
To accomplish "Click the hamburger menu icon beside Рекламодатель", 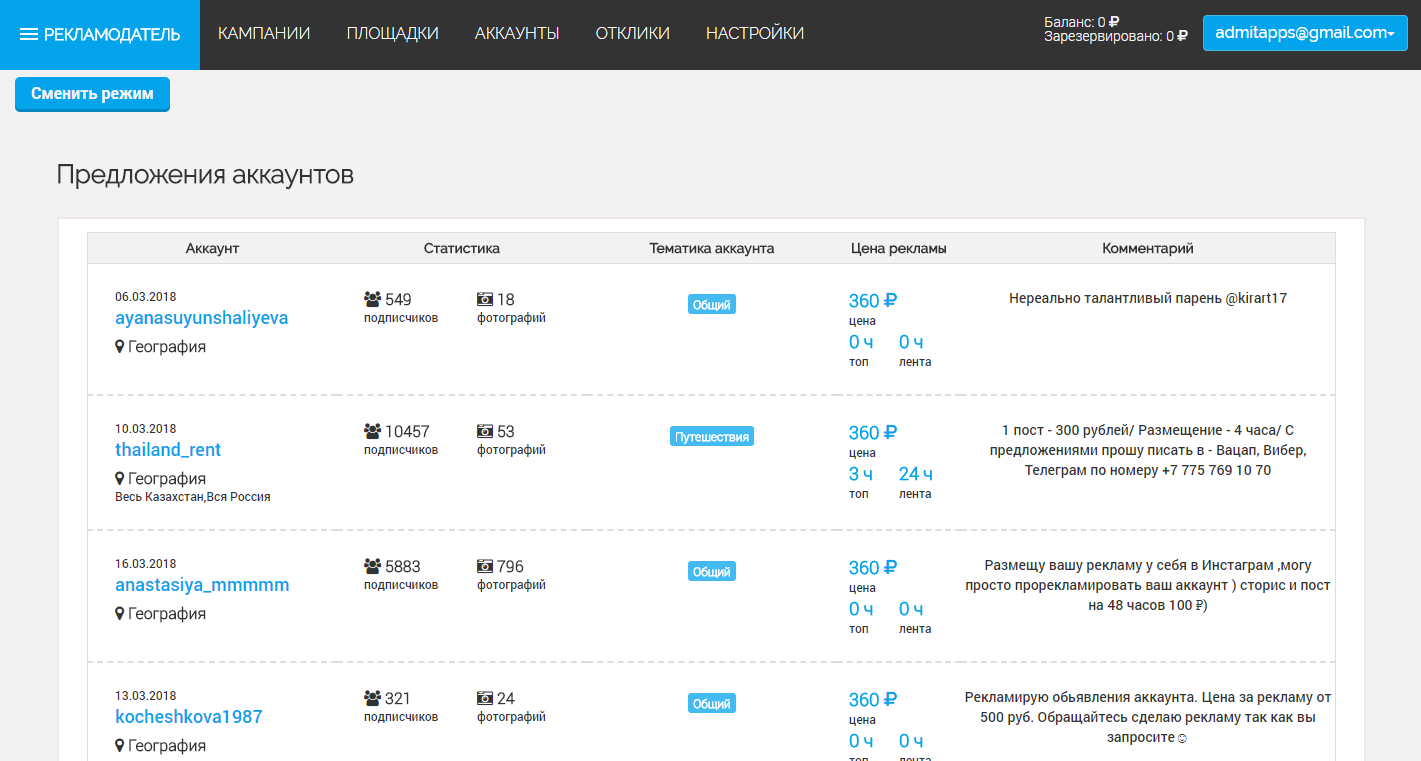I will click(x=29, y=34).
